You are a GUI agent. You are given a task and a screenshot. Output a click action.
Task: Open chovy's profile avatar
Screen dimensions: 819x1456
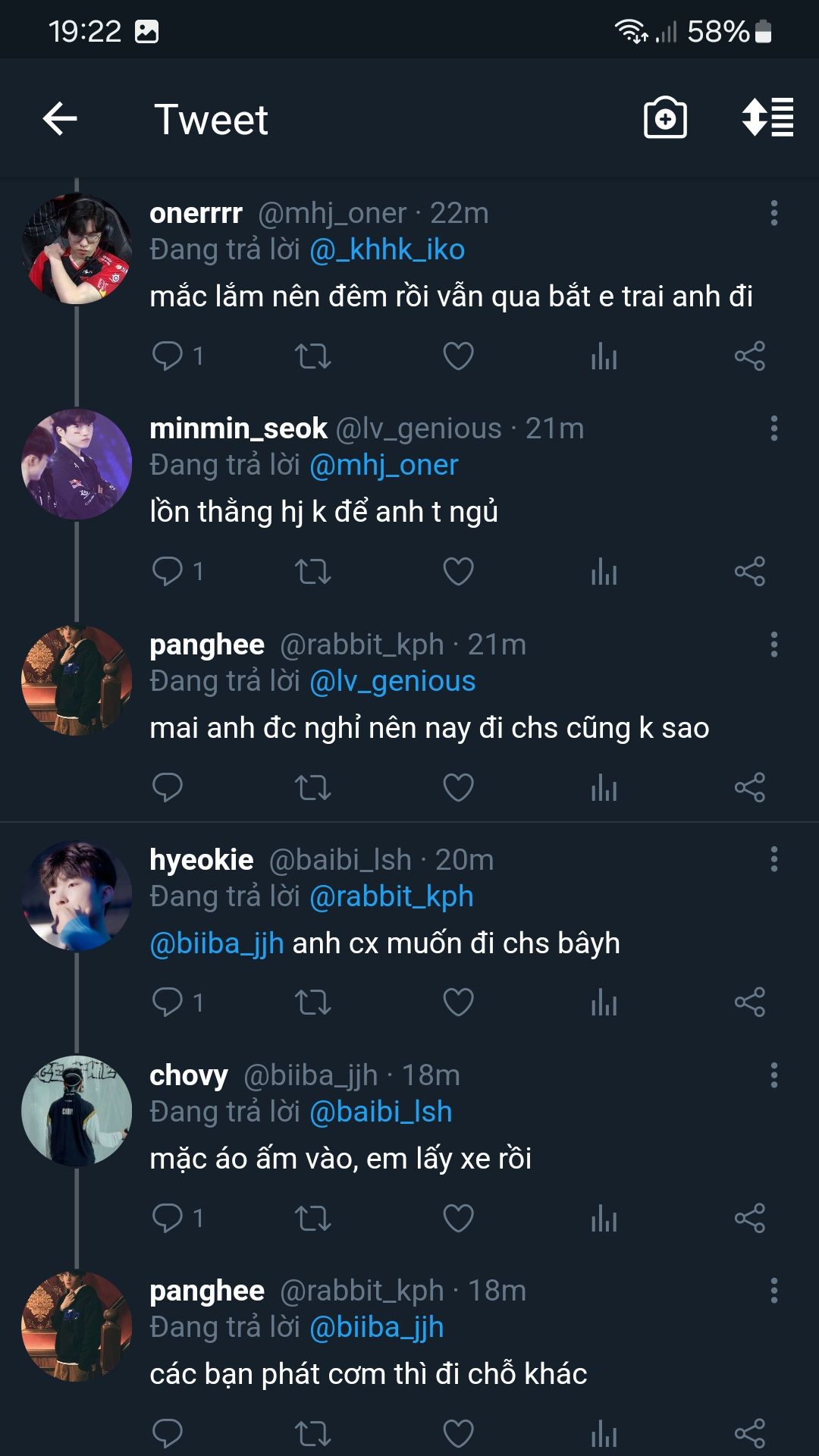[77, 1110]
